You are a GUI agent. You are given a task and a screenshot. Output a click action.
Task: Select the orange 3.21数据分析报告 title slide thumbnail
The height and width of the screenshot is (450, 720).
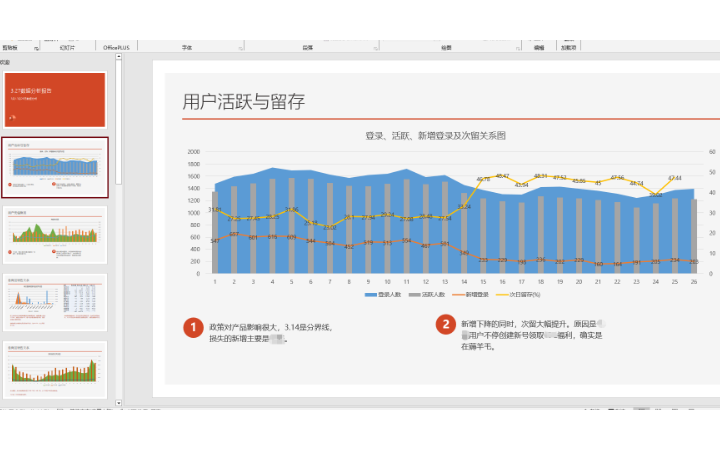[x=55, y=100]
